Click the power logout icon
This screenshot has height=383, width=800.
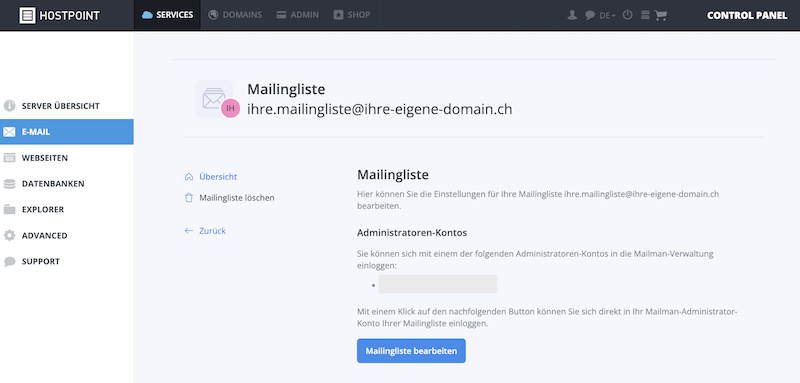(628, 15)
